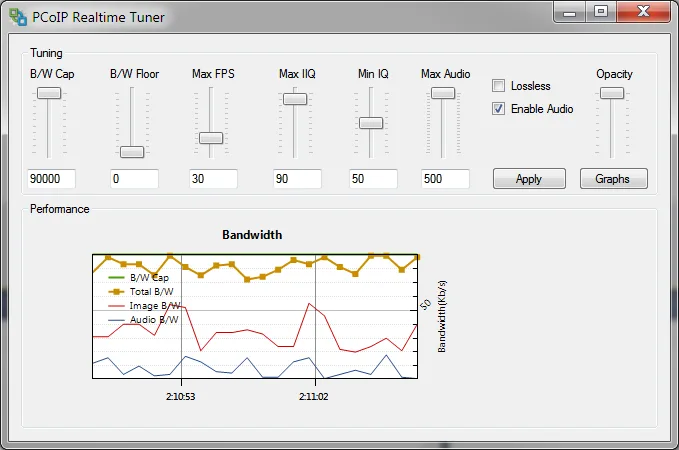The image size is (679, 450).
Task: Click the Apply button
Action: point(529,179)
